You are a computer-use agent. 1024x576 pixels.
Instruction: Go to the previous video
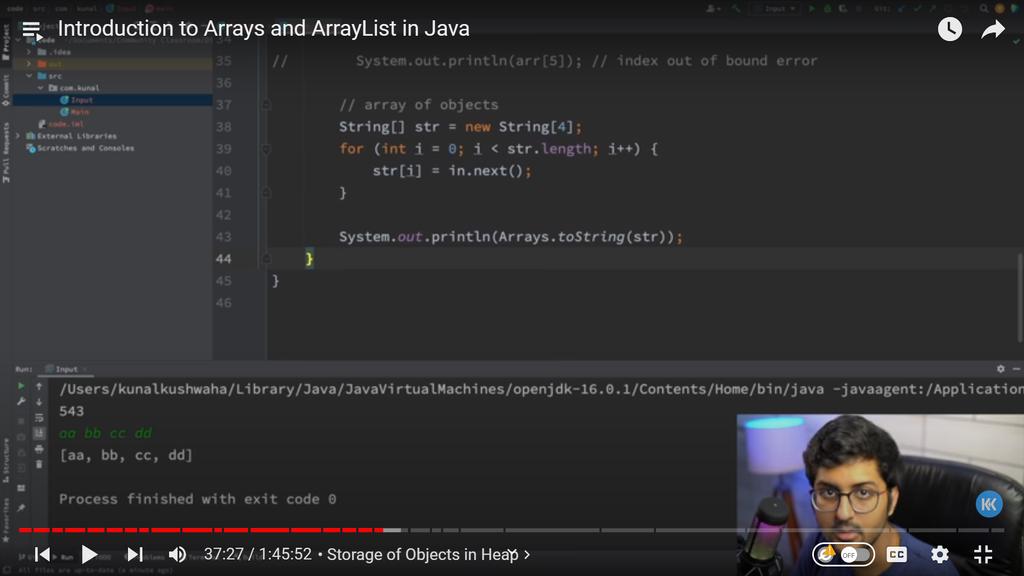[x=42, y=554]
